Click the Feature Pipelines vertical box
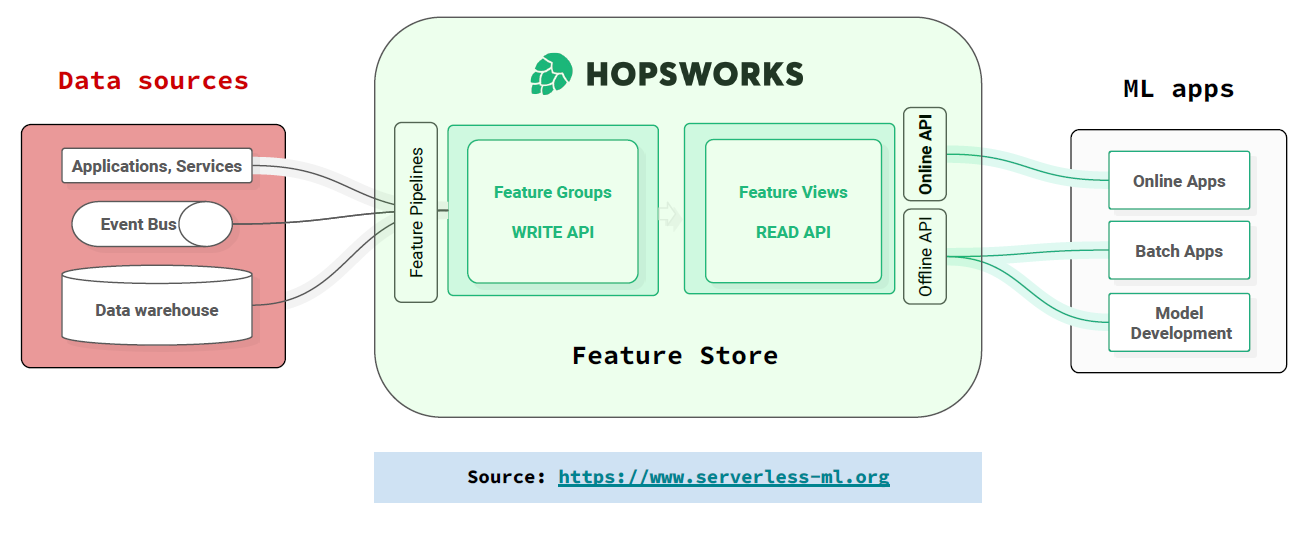Viewport: 1310px width, 535px height. pos(416,212)
